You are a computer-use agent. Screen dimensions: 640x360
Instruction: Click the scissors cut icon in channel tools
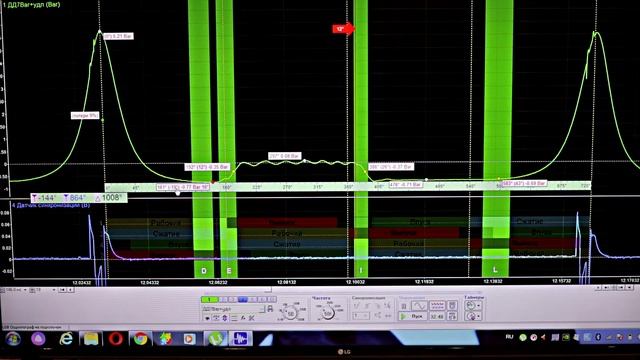[x=251, y=318]
